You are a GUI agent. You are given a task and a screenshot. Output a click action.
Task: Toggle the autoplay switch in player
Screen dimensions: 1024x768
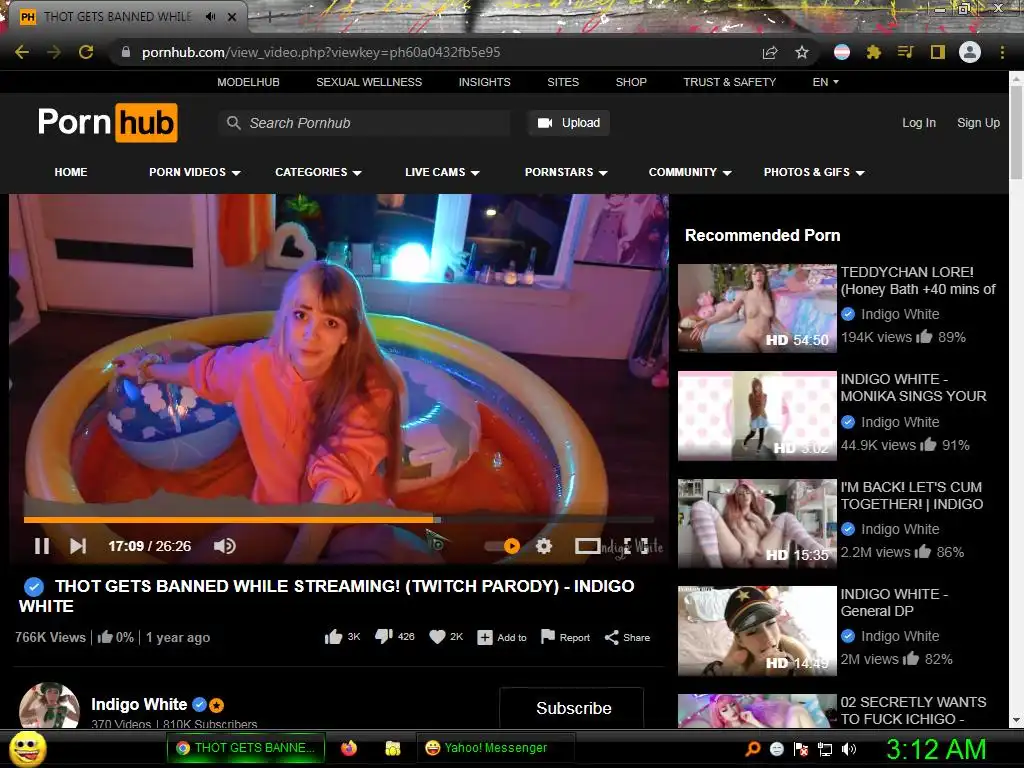click(x=503, y=546)
